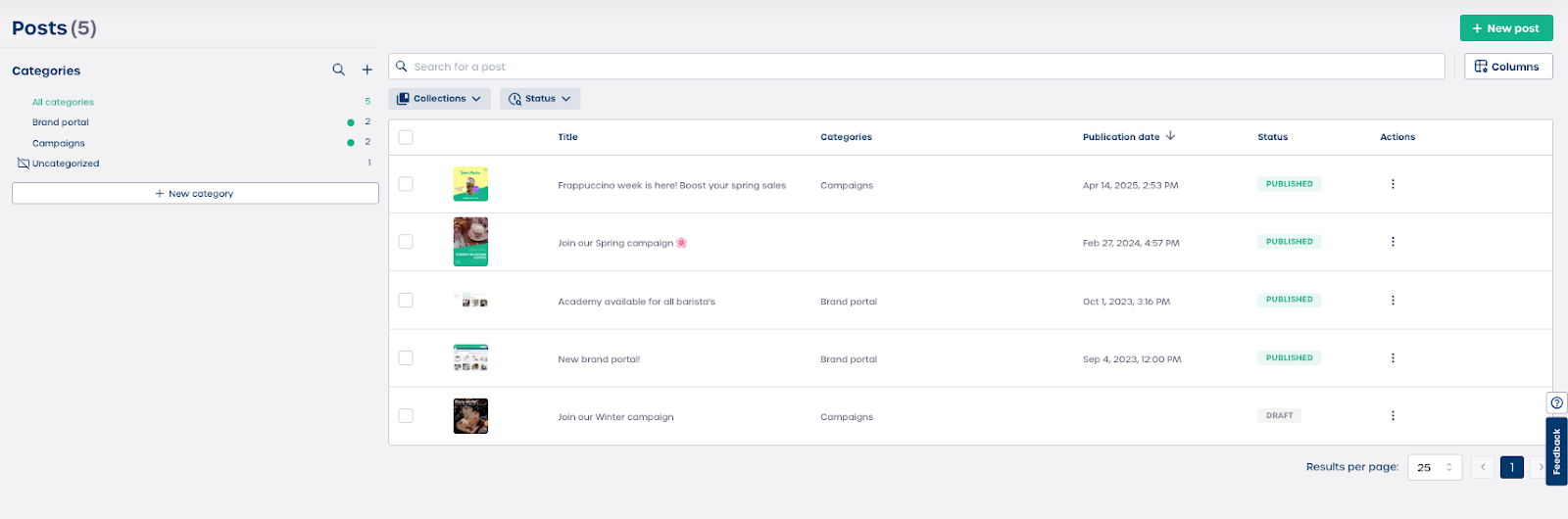Screen dimensions: 1568x519
Task: Select the Brand portal category
Action: (61, 122)
